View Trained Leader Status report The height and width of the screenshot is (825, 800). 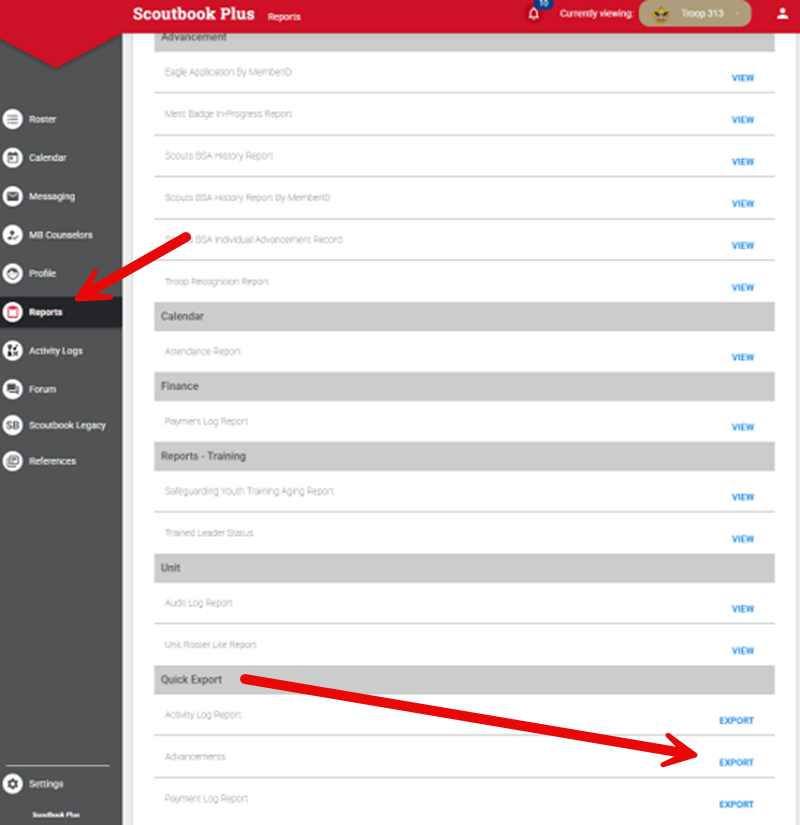point(743,539)
